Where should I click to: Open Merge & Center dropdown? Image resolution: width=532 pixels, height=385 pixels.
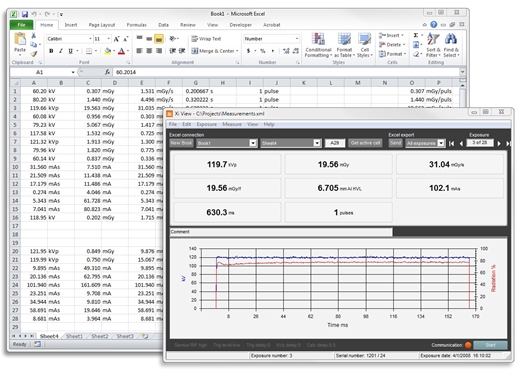(x=237, y=51)
